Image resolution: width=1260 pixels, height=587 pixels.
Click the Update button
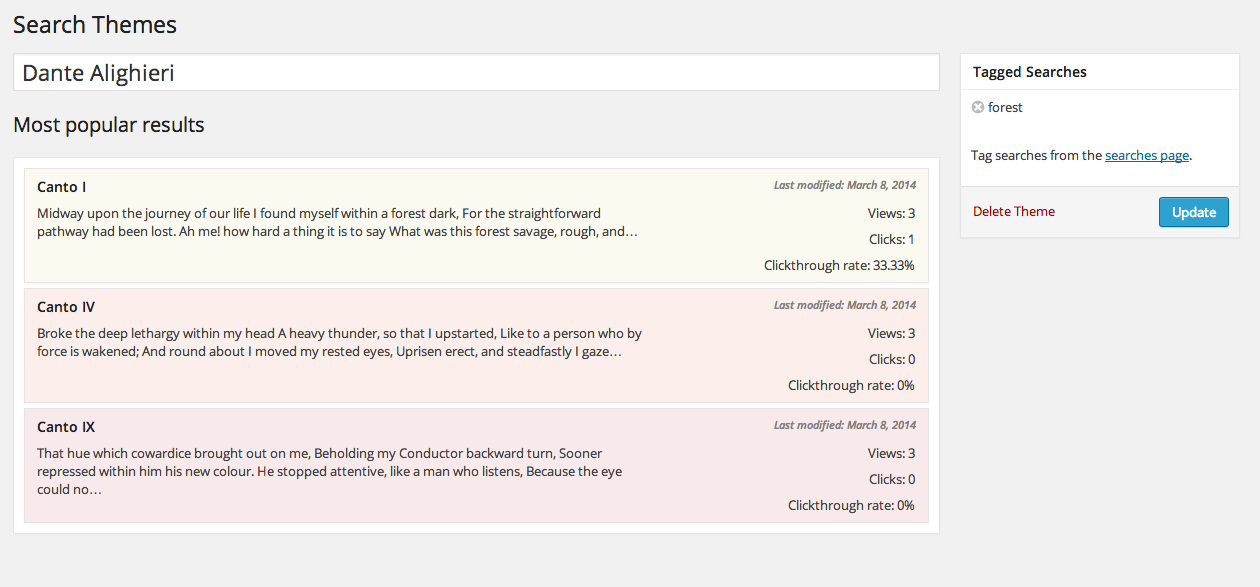(1193, 212)
